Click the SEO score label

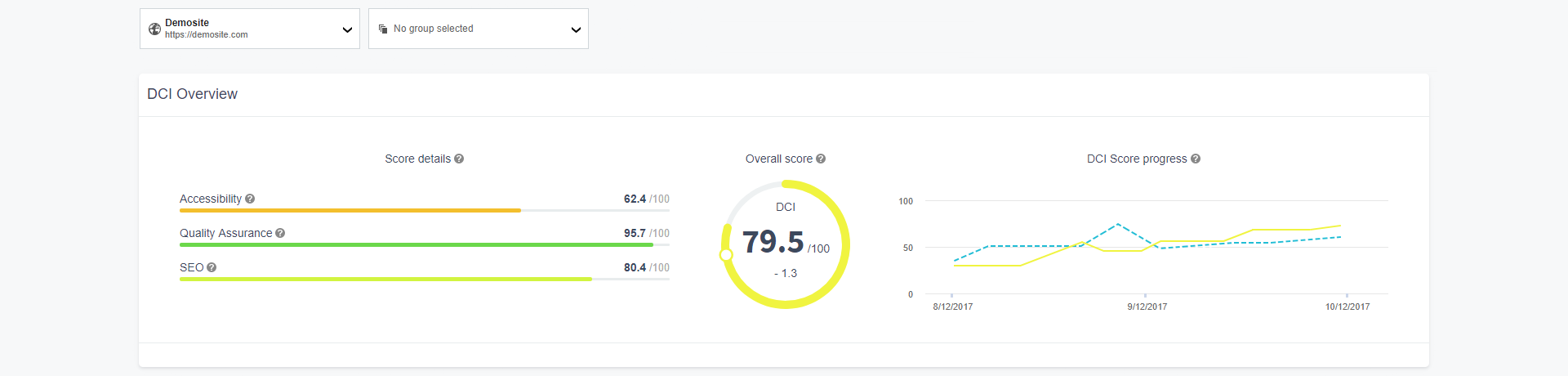(192, 267)
